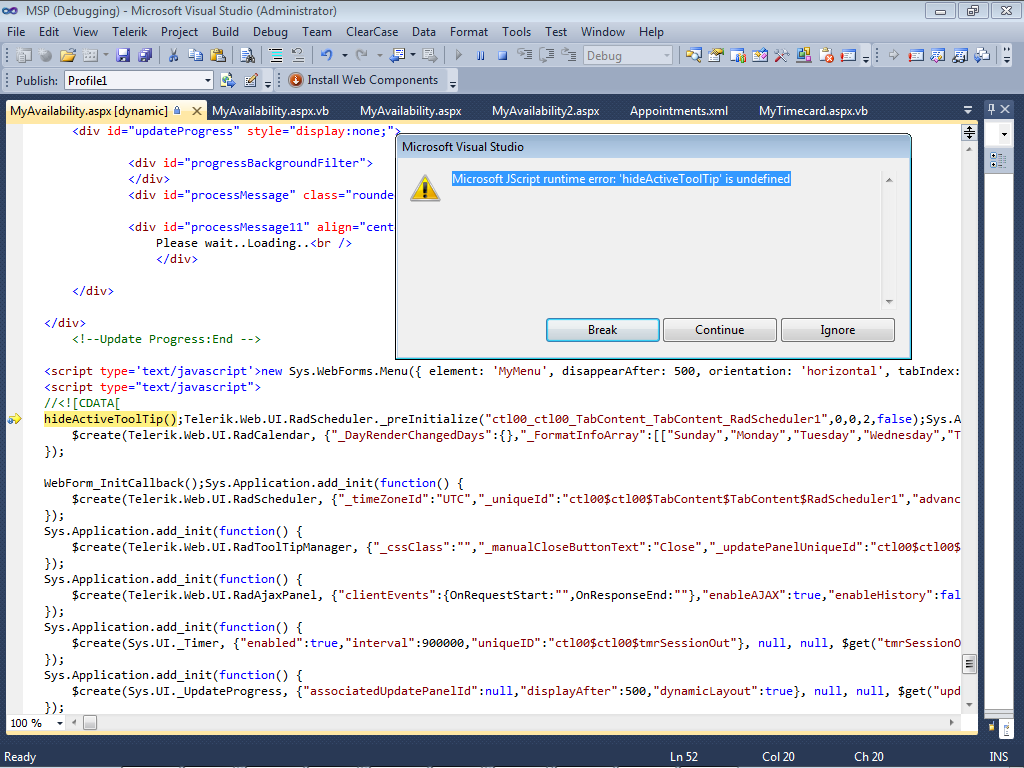This screenshot has height=768, width=1024.
Task: Click the Cut scissors icon
Action: [x=173, y=56]
